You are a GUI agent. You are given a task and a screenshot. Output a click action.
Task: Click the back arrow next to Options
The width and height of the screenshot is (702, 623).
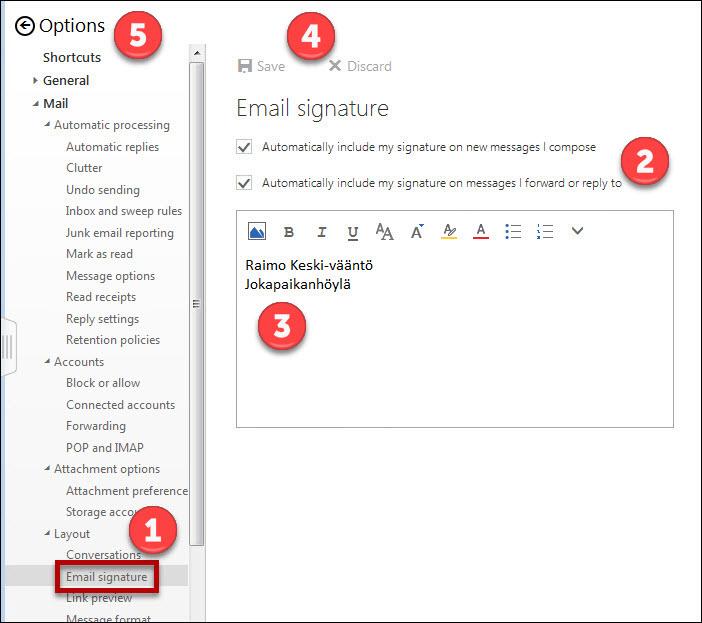pos(24,26)
